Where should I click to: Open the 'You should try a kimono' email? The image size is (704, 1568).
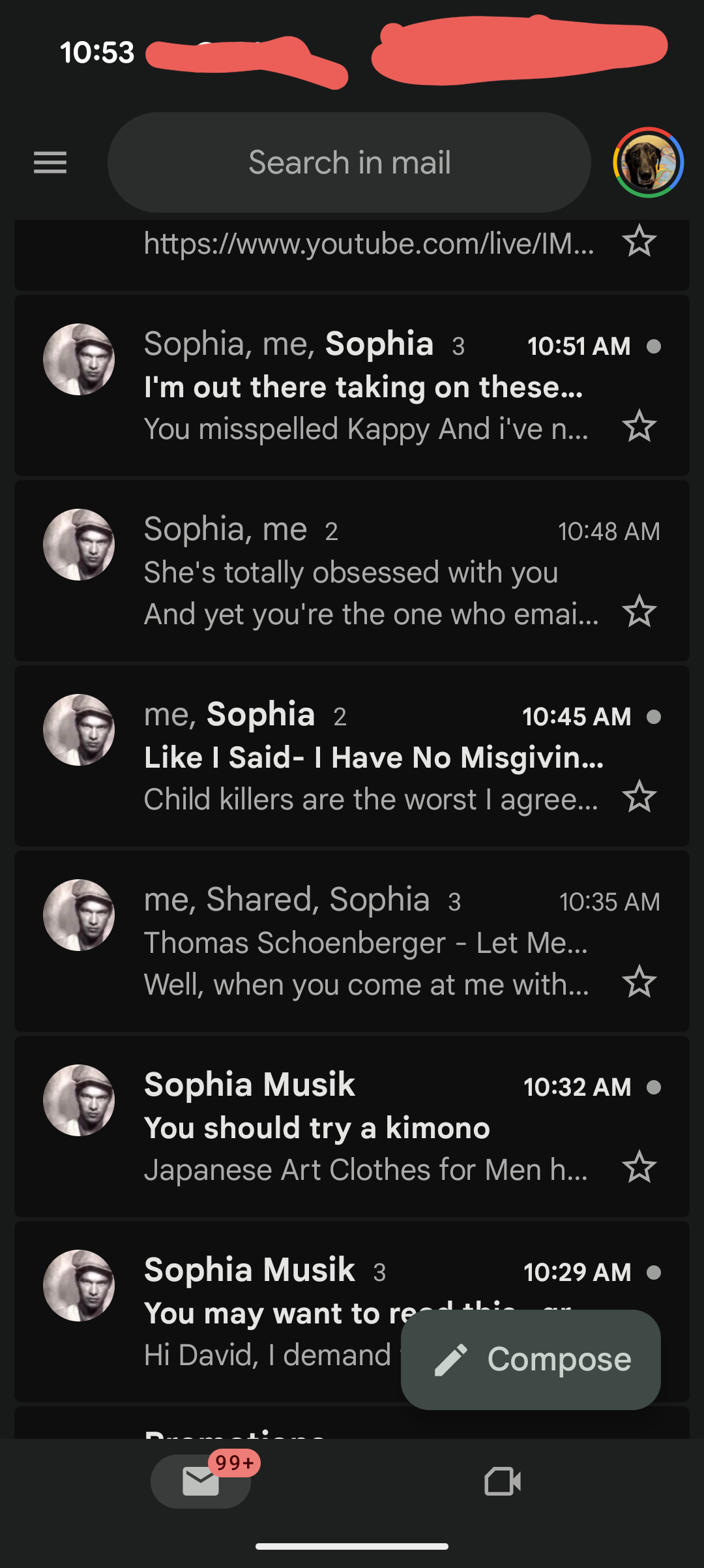(365, 1128)
